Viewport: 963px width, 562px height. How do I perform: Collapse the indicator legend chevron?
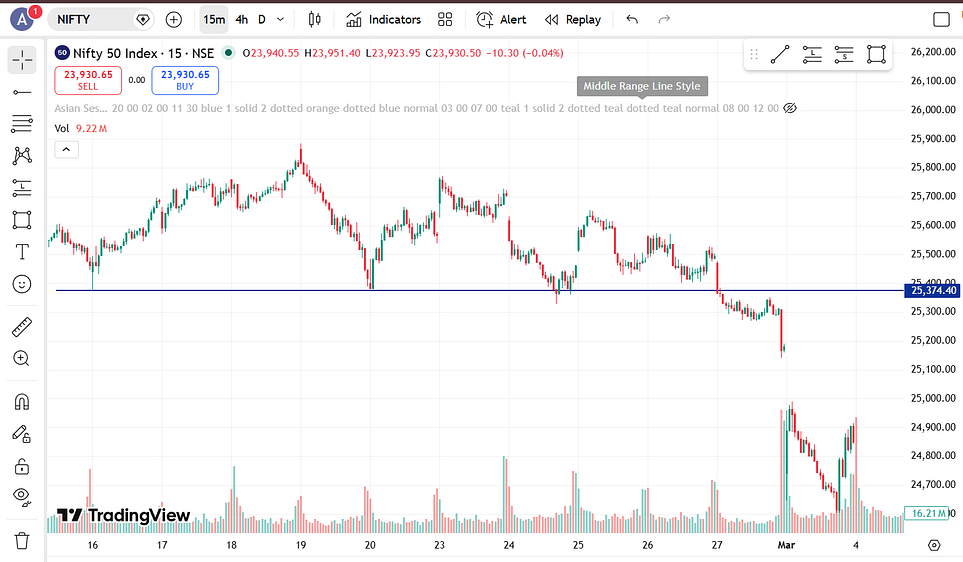click(66, 149)
